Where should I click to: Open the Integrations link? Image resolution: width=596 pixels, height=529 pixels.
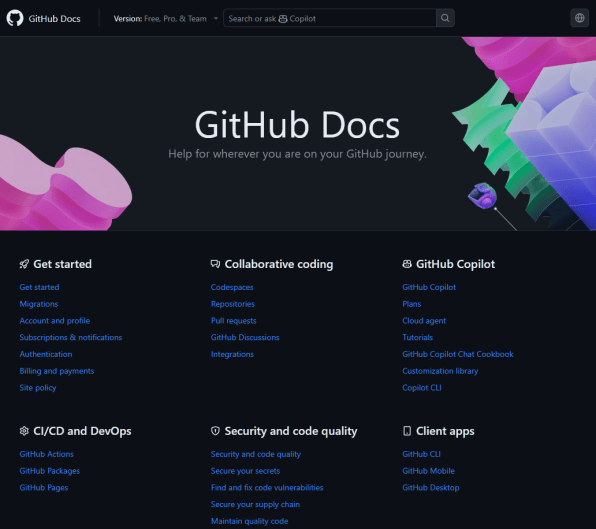click(232, 354)
